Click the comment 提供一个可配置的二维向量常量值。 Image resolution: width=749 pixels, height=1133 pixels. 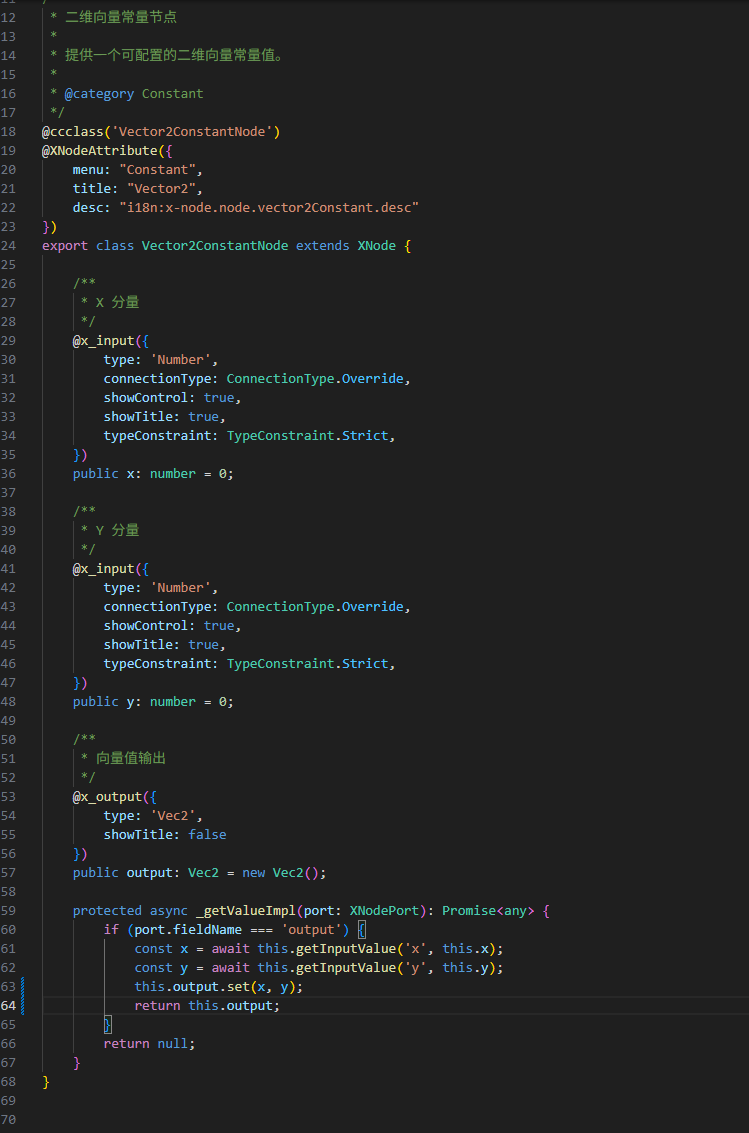coord(174,55)
